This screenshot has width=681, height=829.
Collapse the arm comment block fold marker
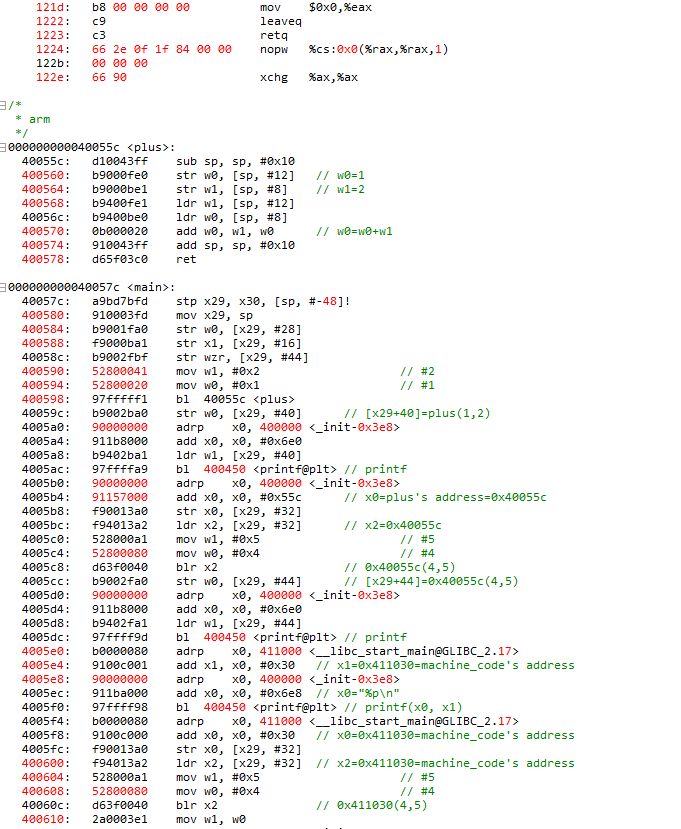click(3, 105)
